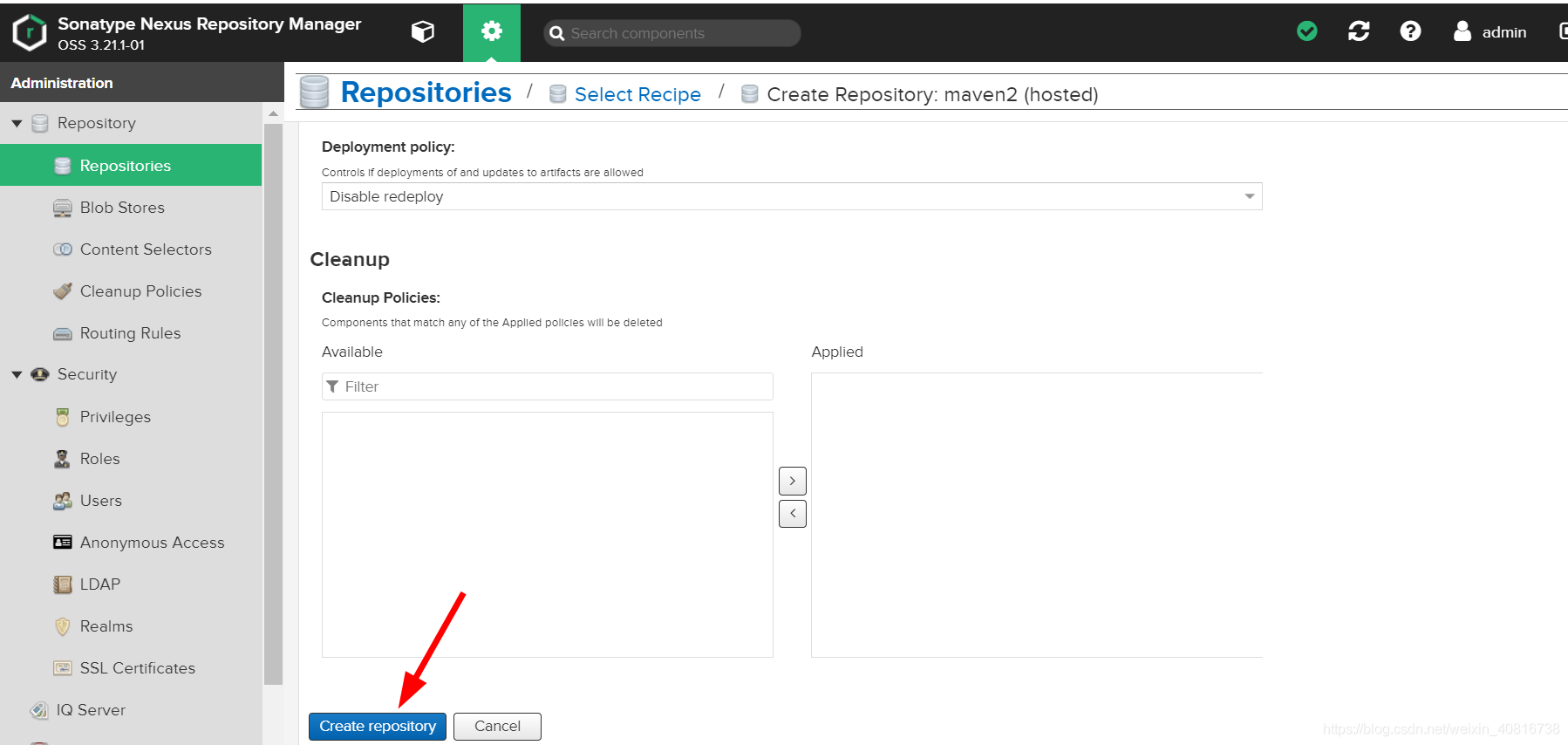Click the Anonymous Access card icon
Screen dimensions: 1568x745
tap(63, 543)
